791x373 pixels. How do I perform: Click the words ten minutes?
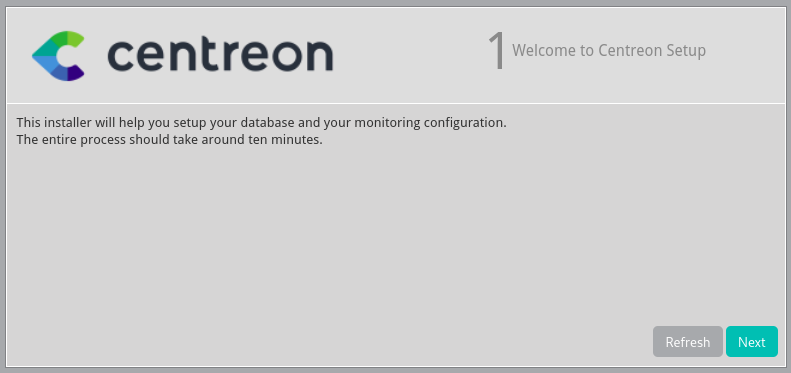tap(285, 140)
